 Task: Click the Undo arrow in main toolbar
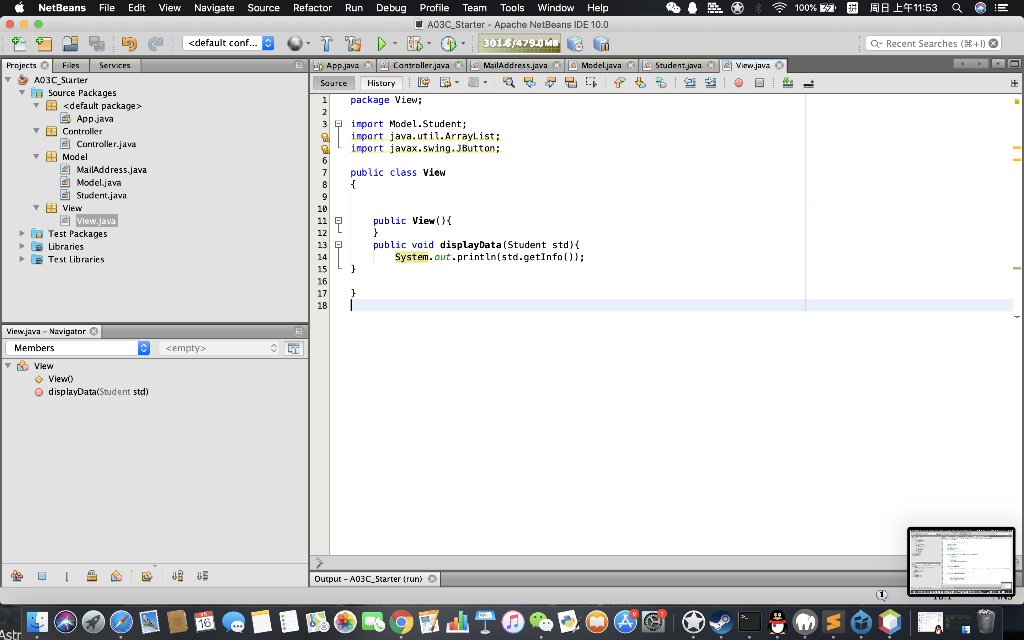click(128, 43)
